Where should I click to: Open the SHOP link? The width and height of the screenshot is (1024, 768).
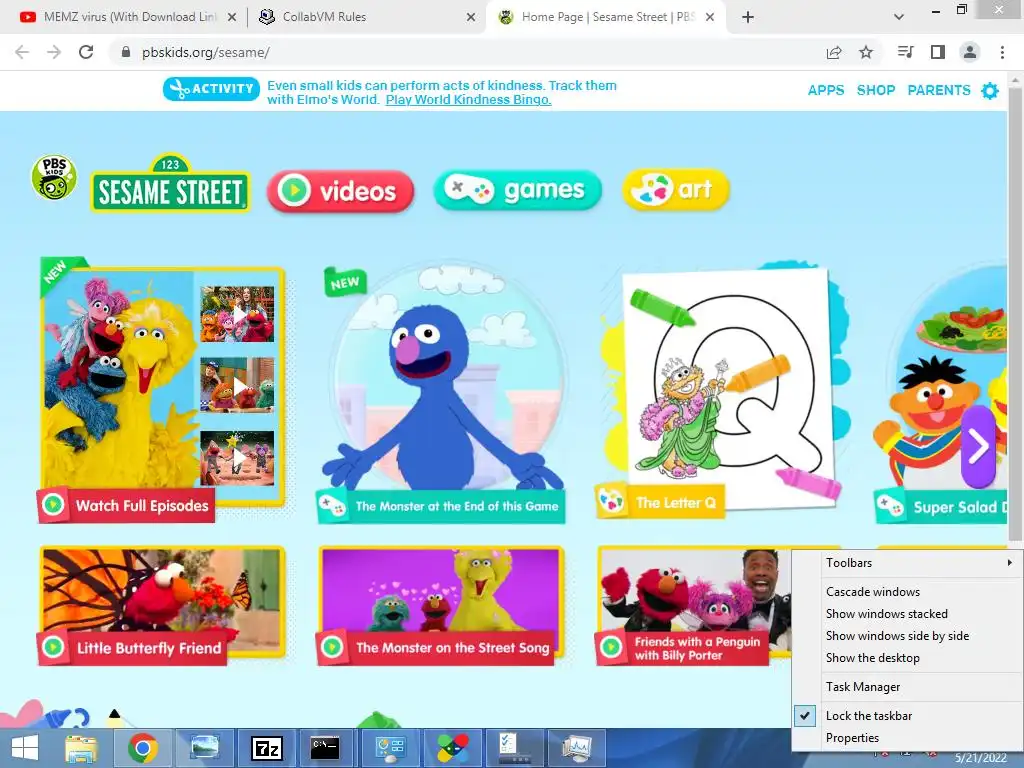(876, 90)
